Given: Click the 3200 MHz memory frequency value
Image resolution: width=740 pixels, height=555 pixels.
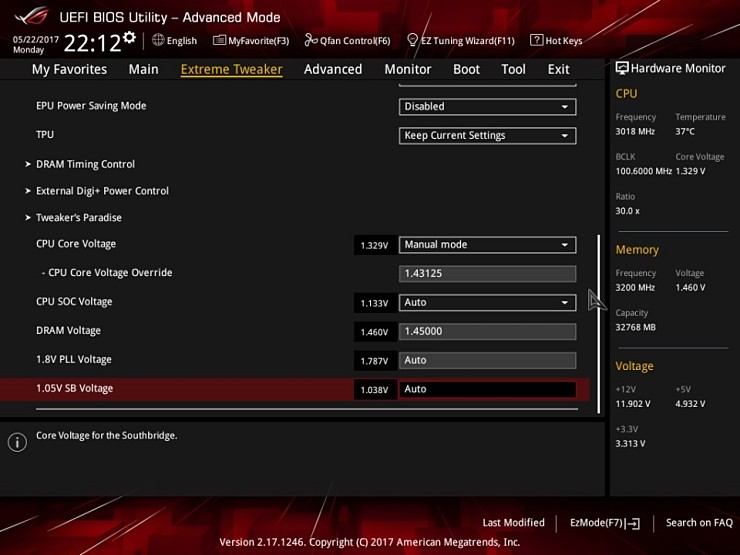Looking at the screenshot, I should [x=635, y=287].
